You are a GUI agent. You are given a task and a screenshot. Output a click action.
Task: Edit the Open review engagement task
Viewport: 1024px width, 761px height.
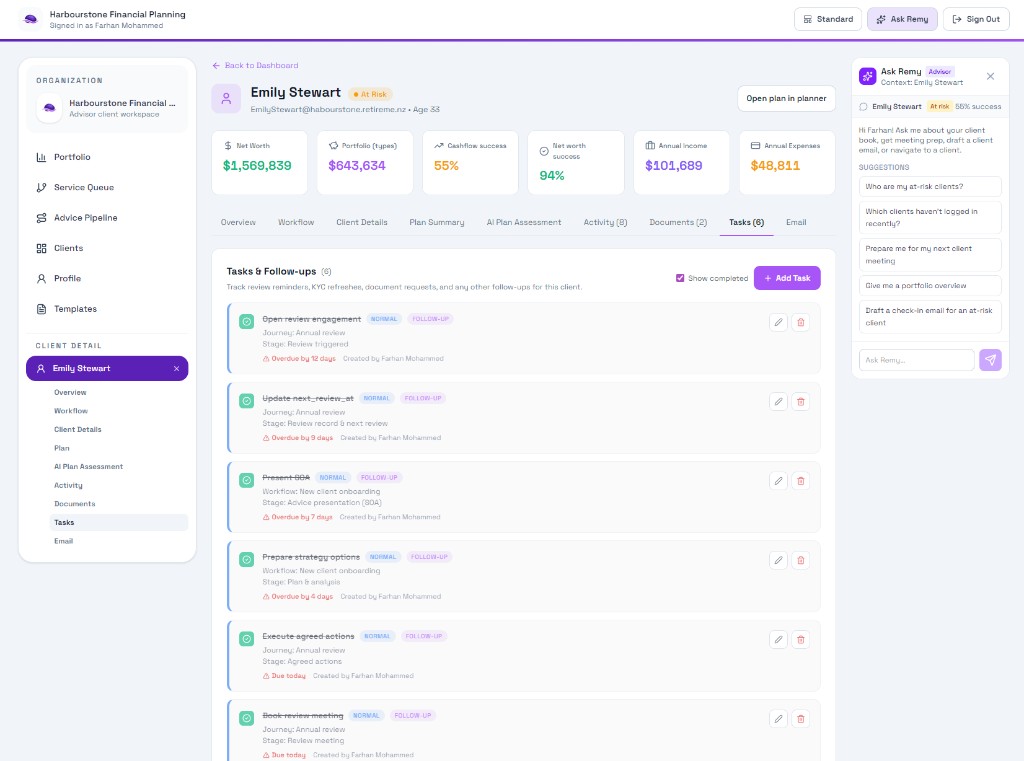(x=778, y=322)
